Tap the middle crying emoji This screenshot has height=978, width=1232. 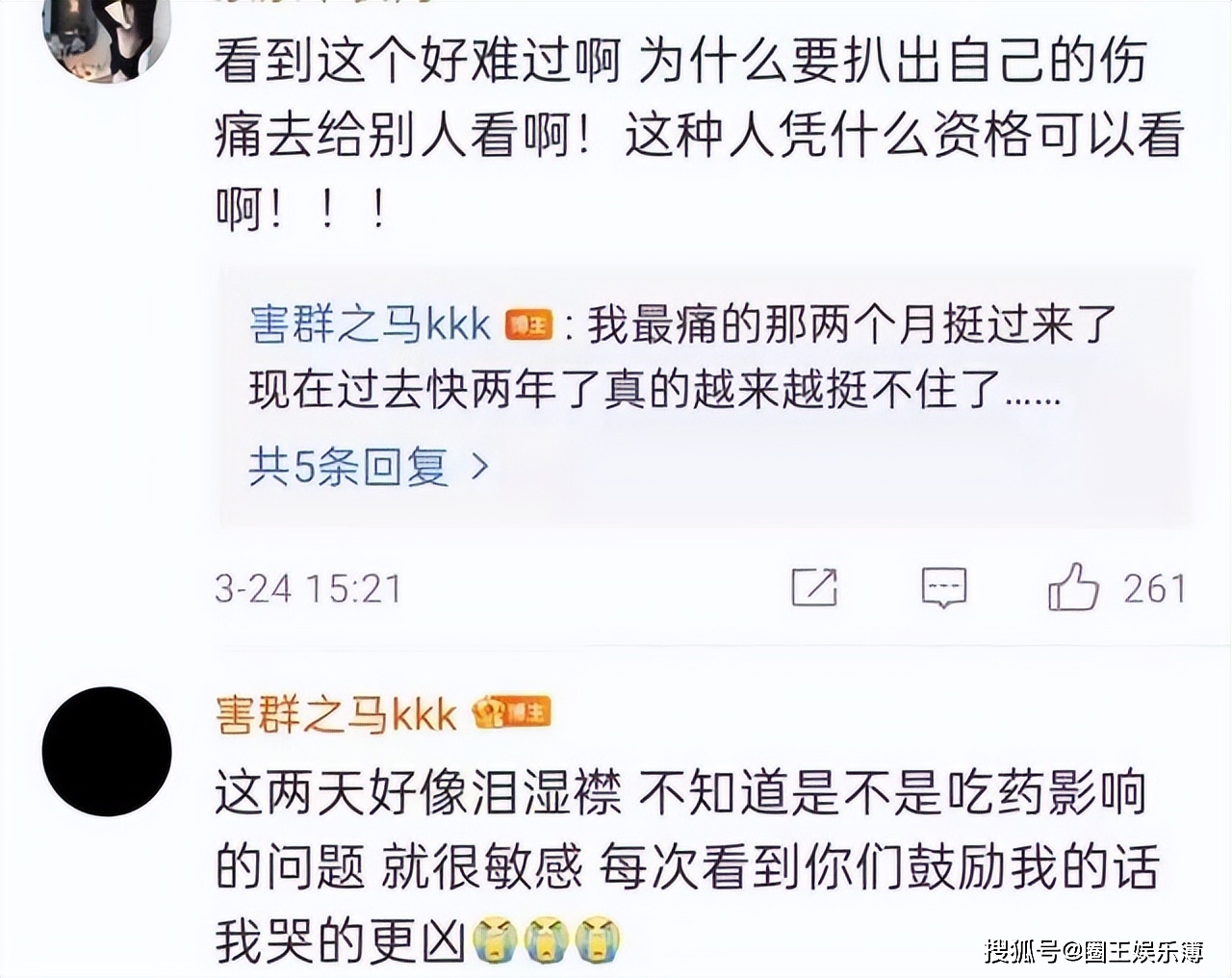(x=546, y=940)
